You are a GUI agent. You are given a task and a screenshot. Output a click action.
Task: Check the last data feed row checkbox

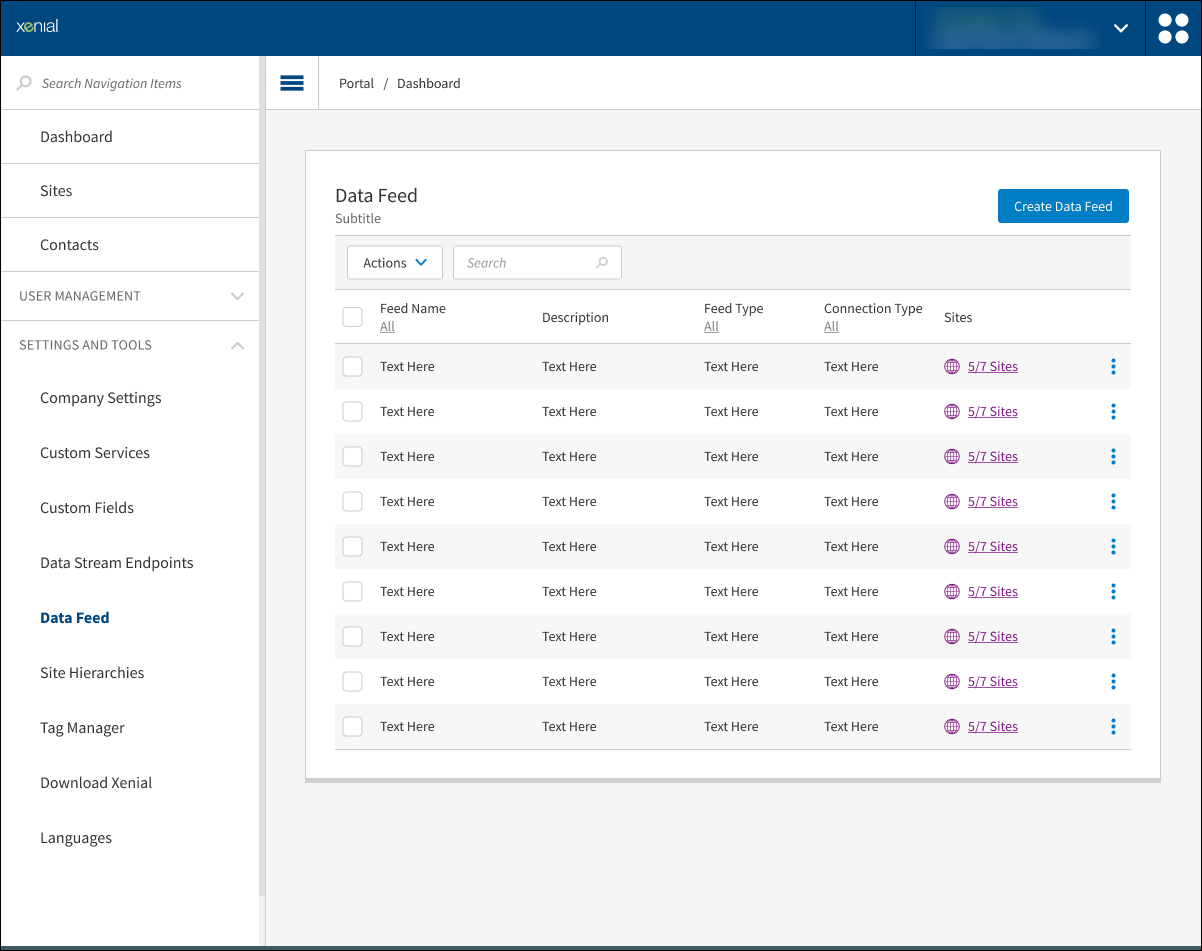[x=352, y=727]
